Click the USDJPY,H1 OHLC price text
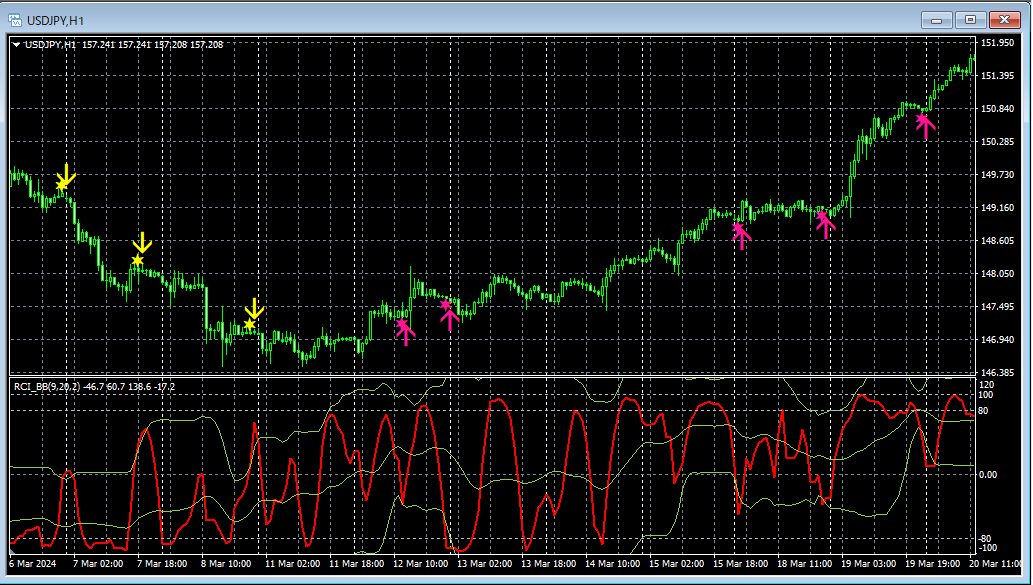The height and width of the screenshot is (585, 1033). pyautogui.click(x=153, y=44)
